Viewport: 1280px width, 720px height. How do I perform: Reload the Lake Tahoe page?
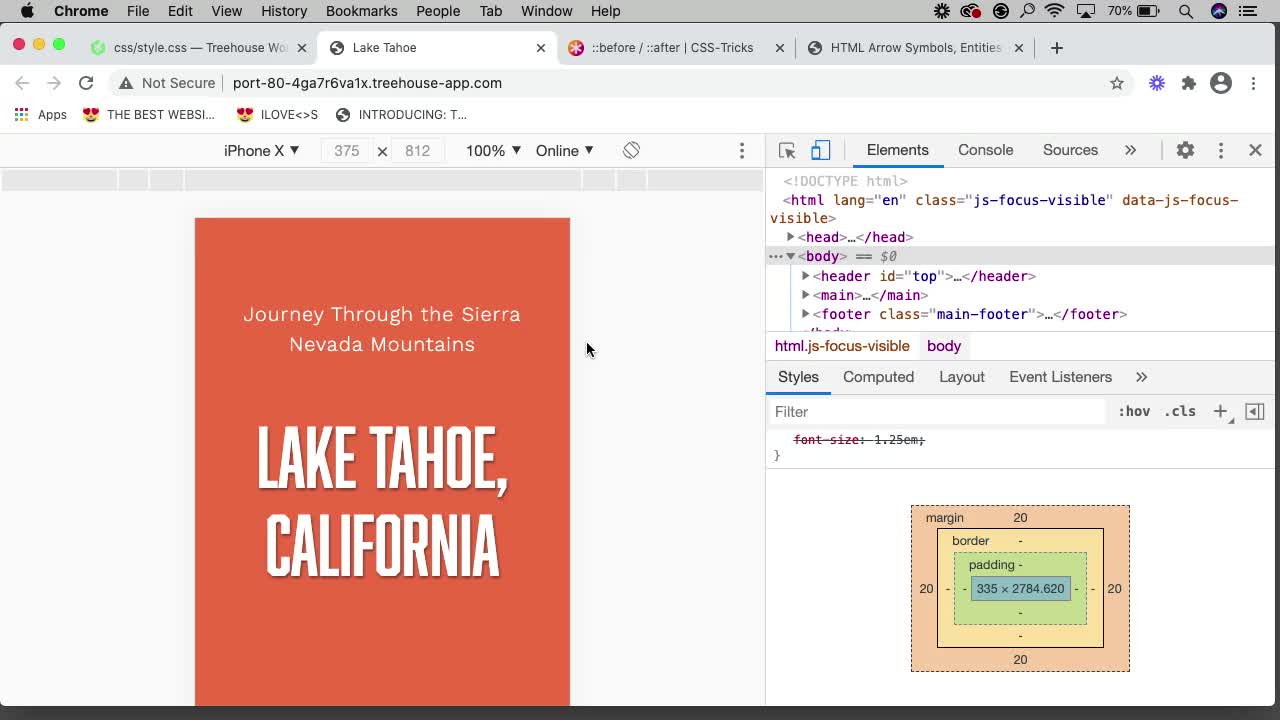[x=86, y=83]
